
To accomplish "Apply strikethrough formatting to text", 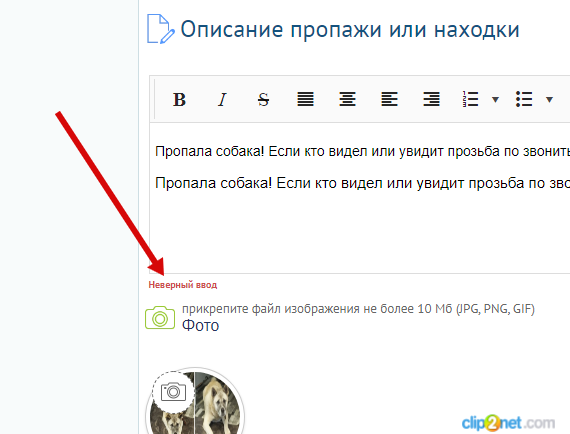I will pos(264,99).
